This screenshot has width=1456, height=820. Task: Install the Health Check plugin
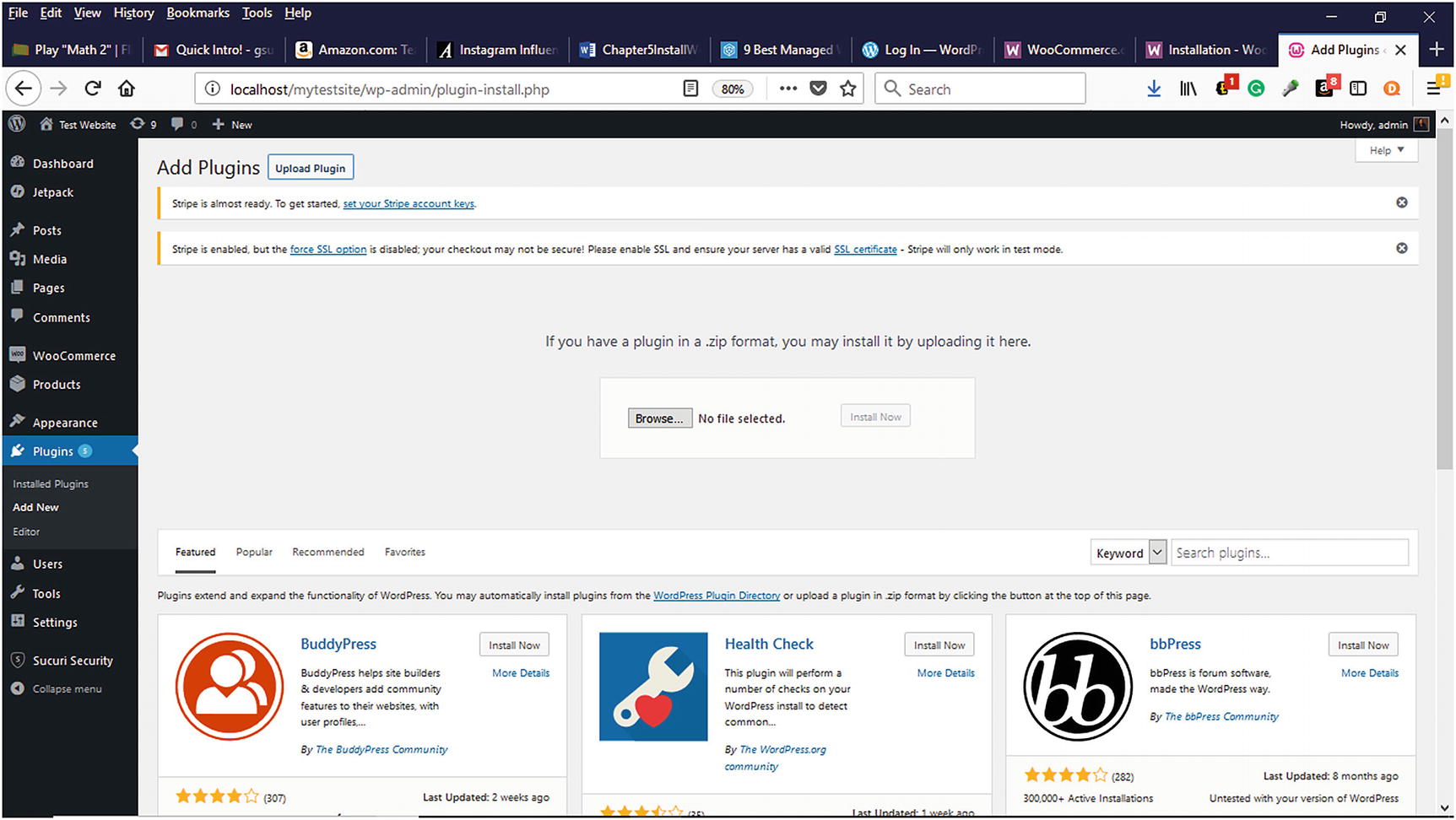coord(939,645)
